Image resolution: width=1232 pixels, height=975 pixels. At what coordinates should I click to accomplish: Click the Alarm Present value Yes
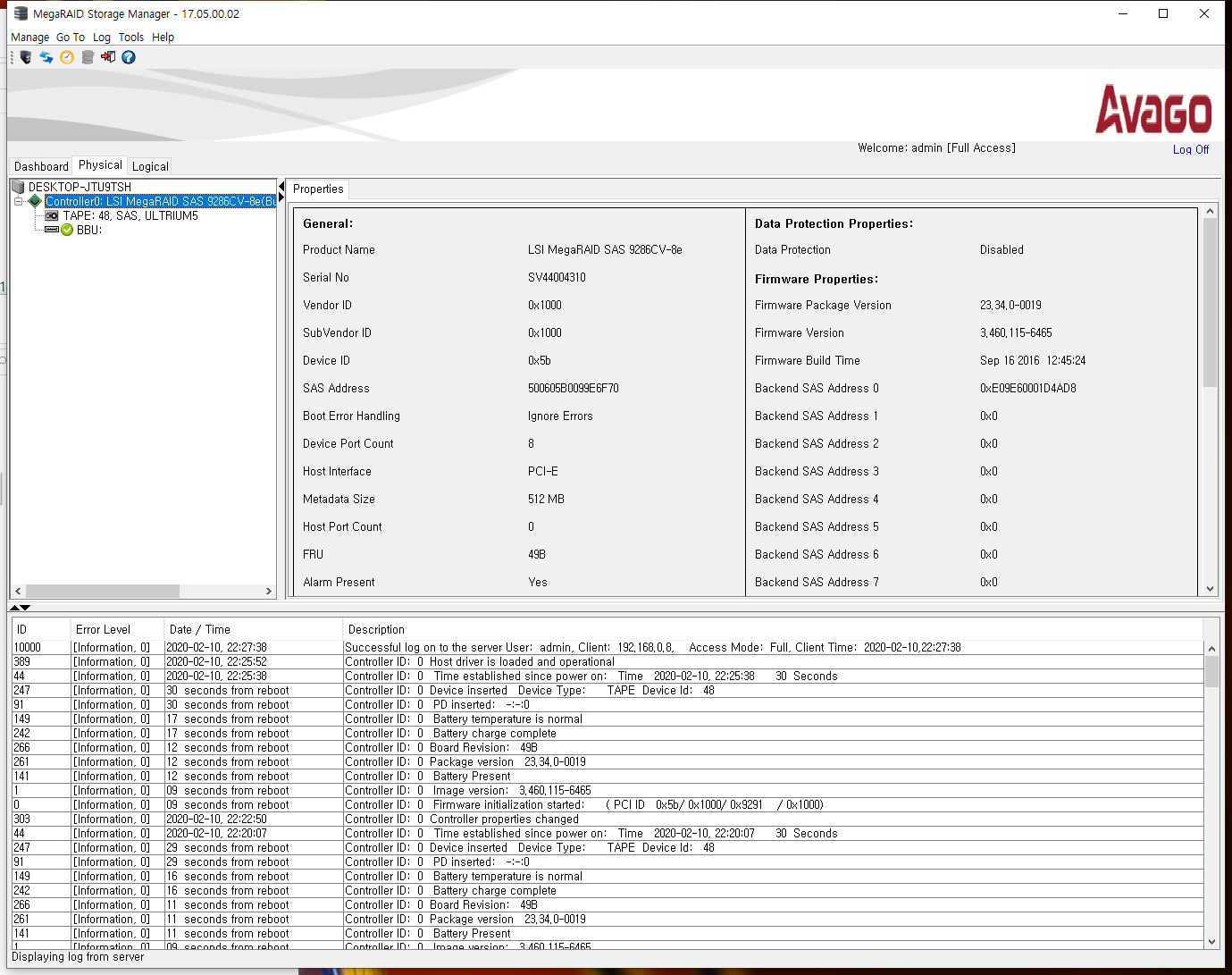(538, 582)
